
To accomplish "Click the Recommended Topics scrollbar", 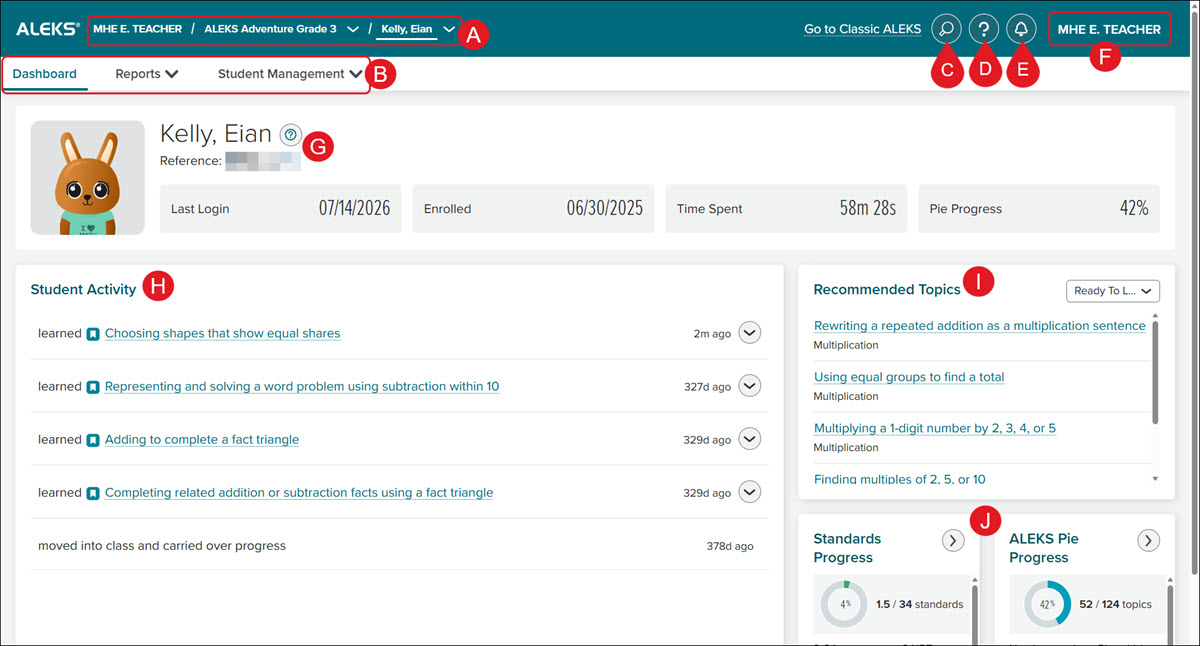I will pyautogui.click(x=1156, y=373).
